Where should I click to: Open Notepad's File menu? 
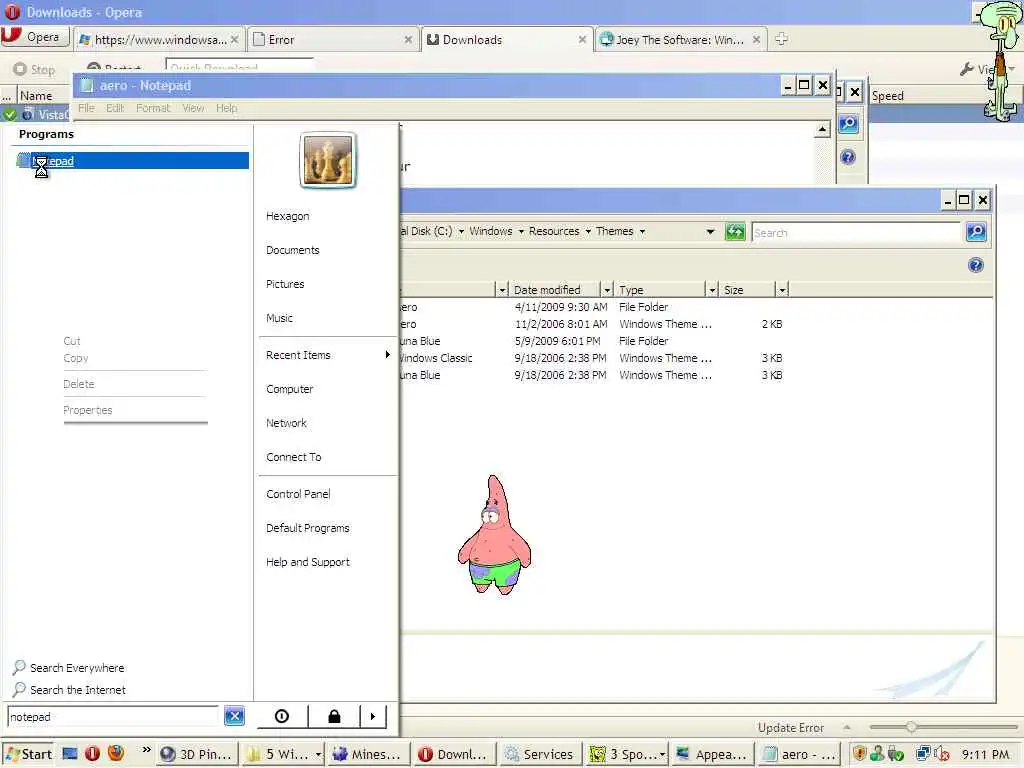pos(86,108)
